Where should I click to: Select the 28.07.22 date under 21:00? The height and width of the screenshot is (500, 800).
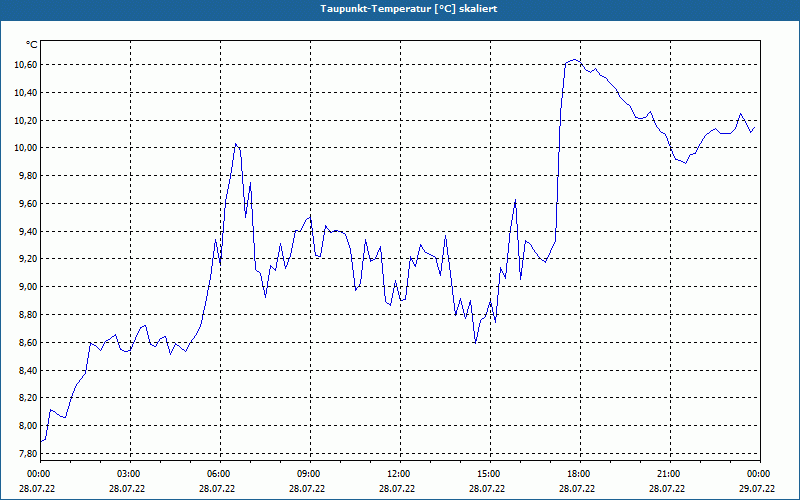(667, 488)
